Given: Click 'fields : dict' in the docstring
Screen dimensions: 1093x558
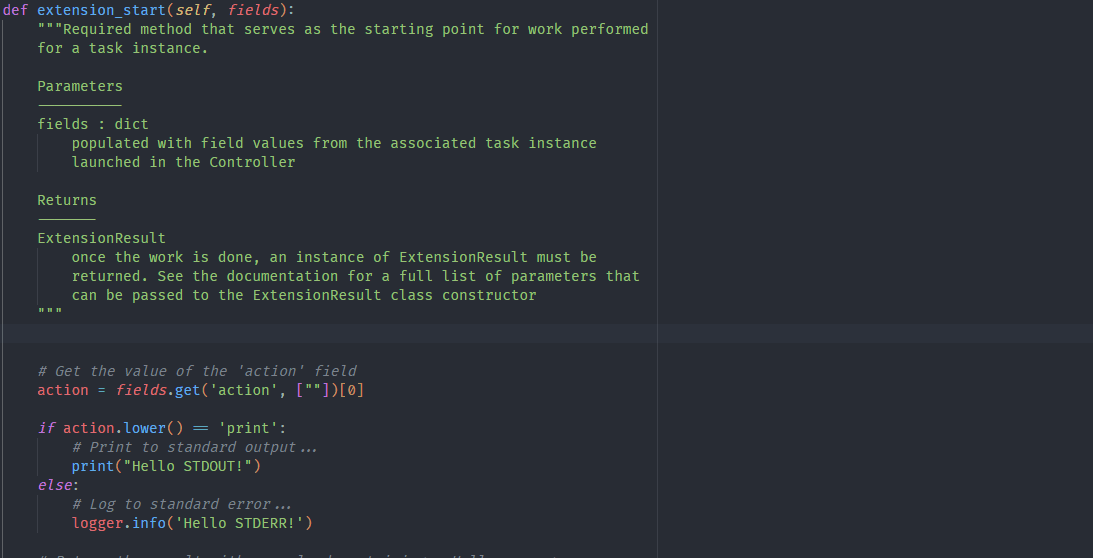Looking at the screenshot, I should click(93, 124).
